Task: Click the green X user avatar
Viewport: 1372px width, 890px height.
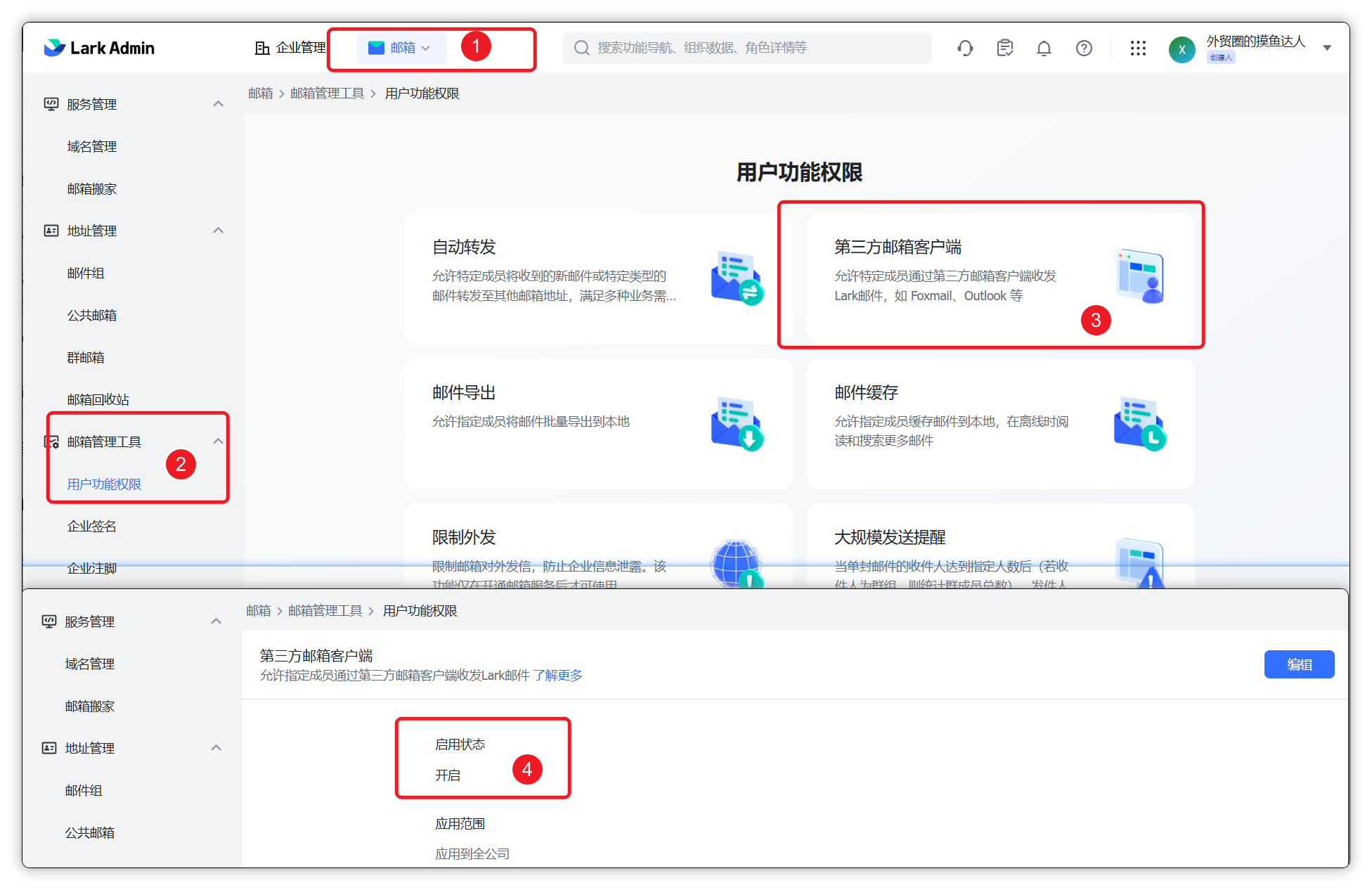Action: [1182, 49]
